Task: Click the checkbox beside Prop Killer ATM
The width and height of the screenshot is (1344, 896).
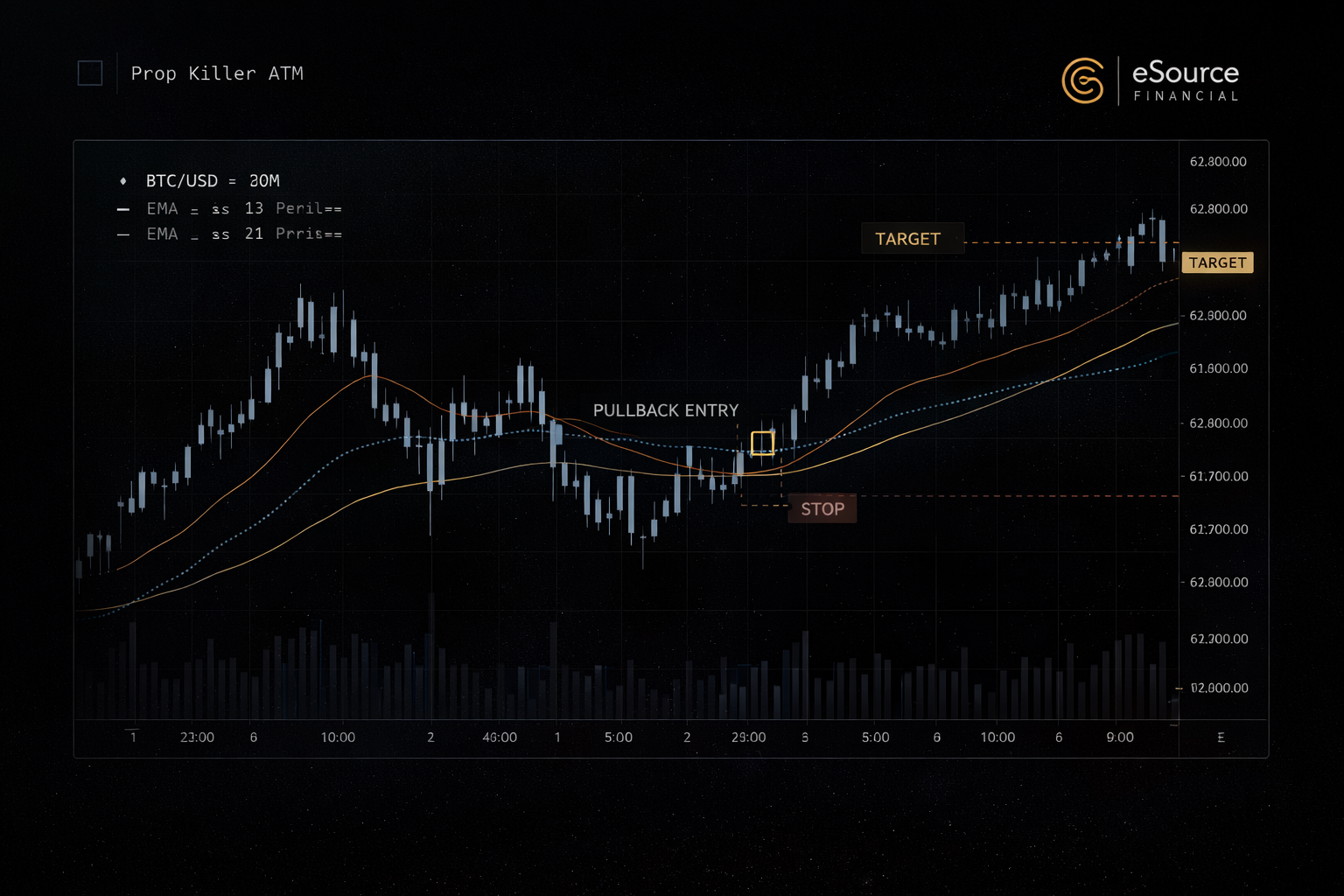Action: pos(89,73)
